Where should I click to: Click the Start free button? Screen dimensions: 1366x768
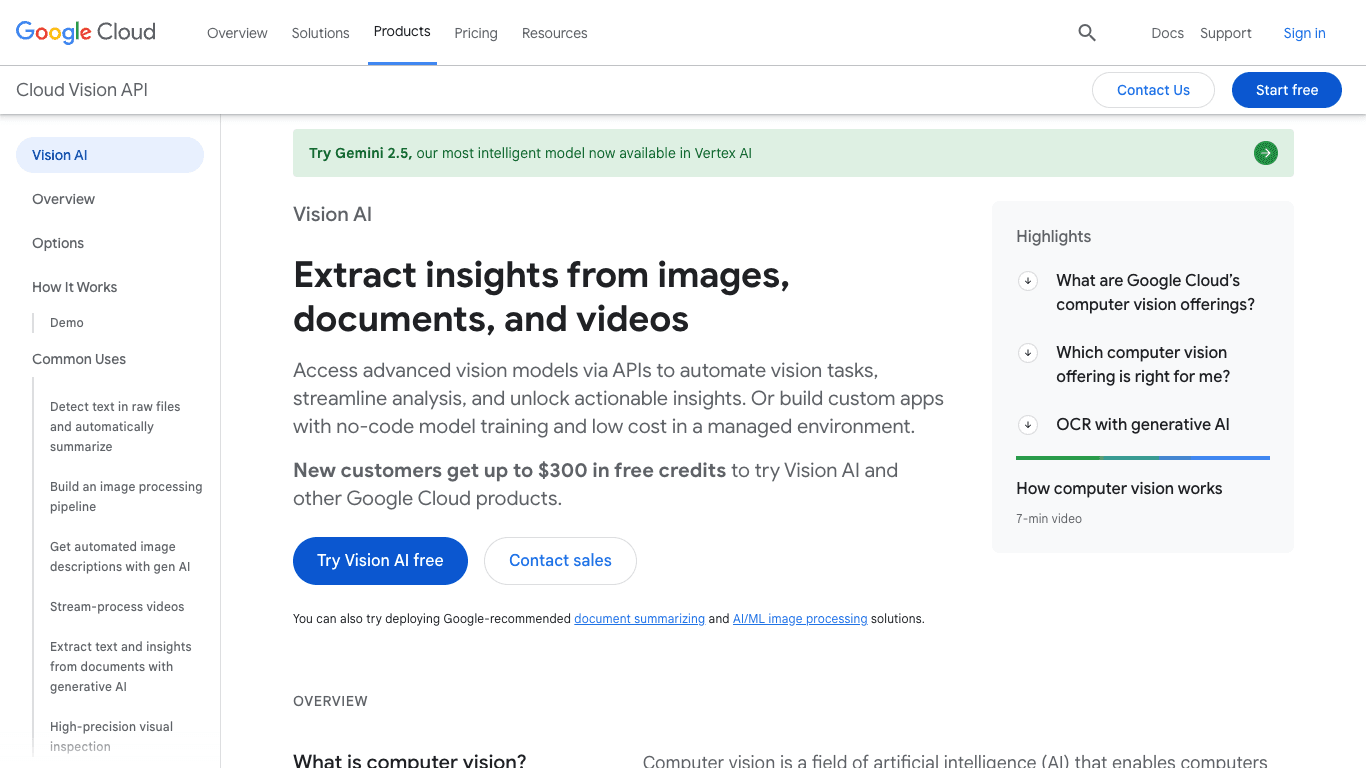1287,90
